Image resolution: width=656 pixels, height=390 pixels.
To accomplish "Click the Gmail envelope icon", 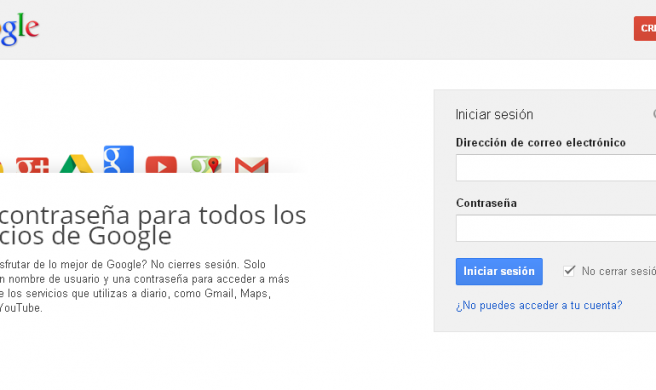I will pyautogui.click(x=251, y=165).
